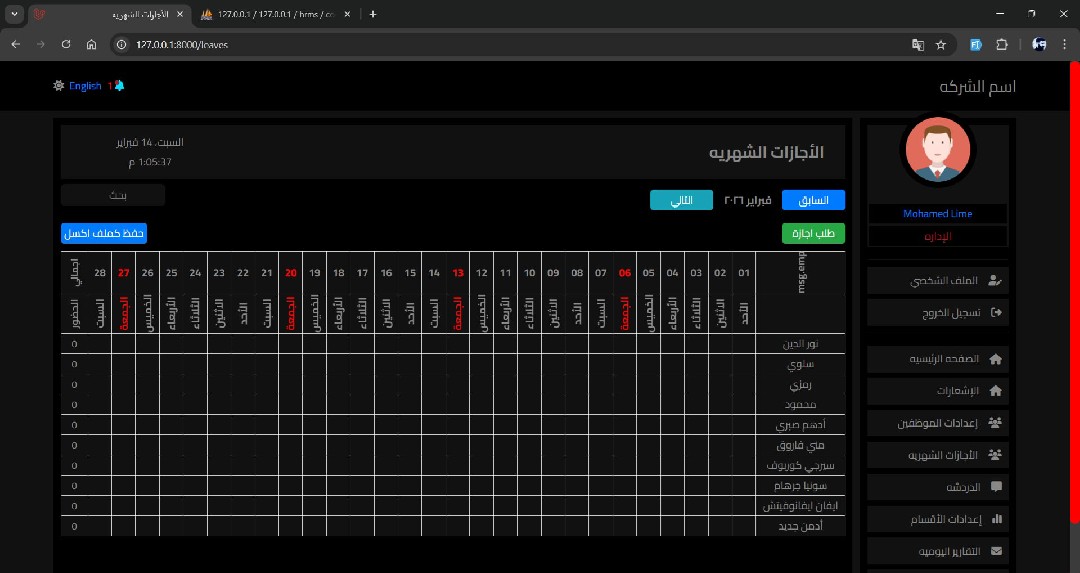
Task: Open الدردشه menu item
Action: coord(937,487)
